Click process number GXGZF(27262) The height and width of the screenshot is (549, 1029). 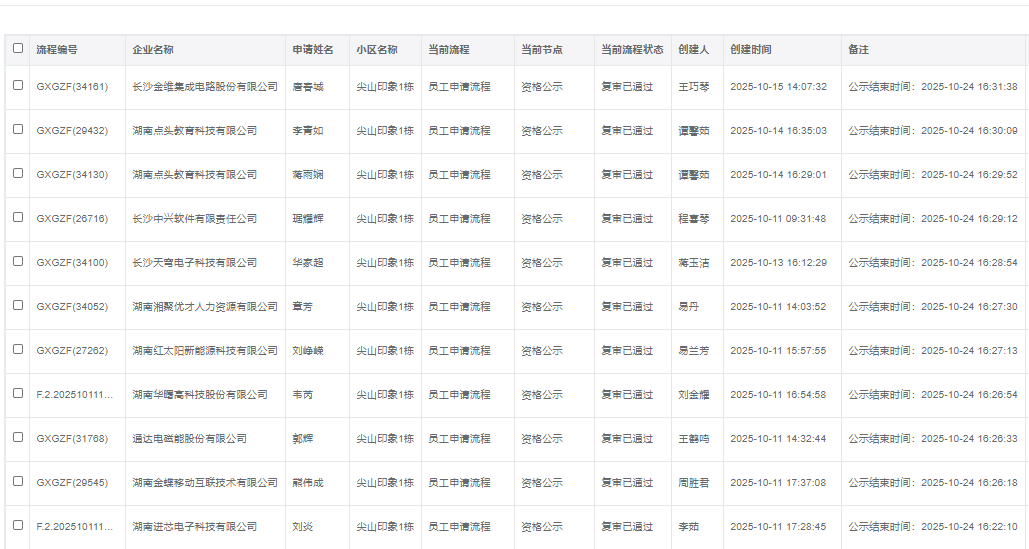coord(72,351)
